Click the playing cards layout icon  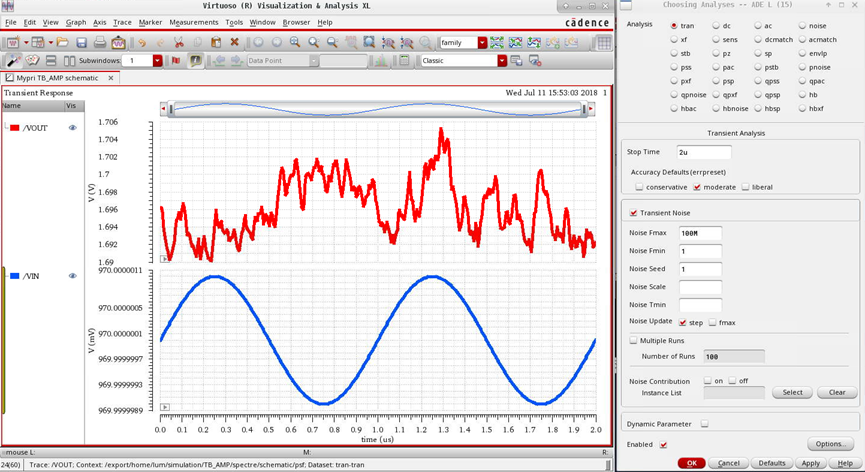pyautogui.click(x=33, y=61)
